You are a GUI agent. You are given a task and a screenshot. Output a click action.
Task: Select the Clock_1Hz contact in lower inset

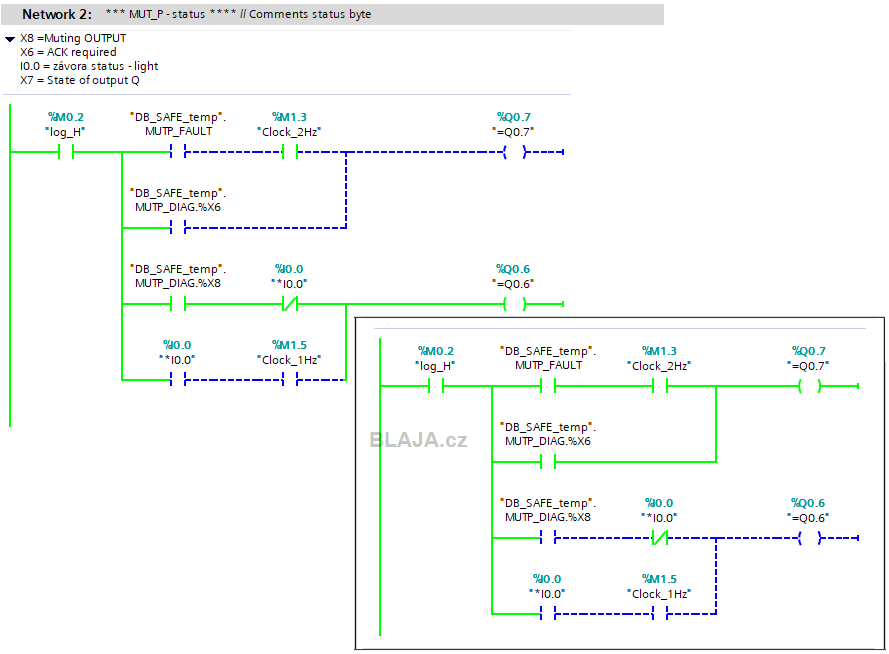(x=660, y=614)
